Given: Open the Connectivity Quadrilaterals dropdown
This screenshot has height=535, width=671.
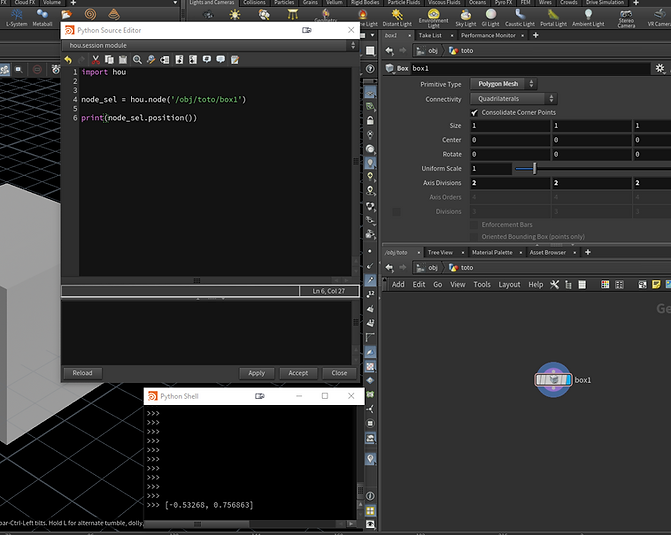Looking at the screenshot, I should 514,99.
